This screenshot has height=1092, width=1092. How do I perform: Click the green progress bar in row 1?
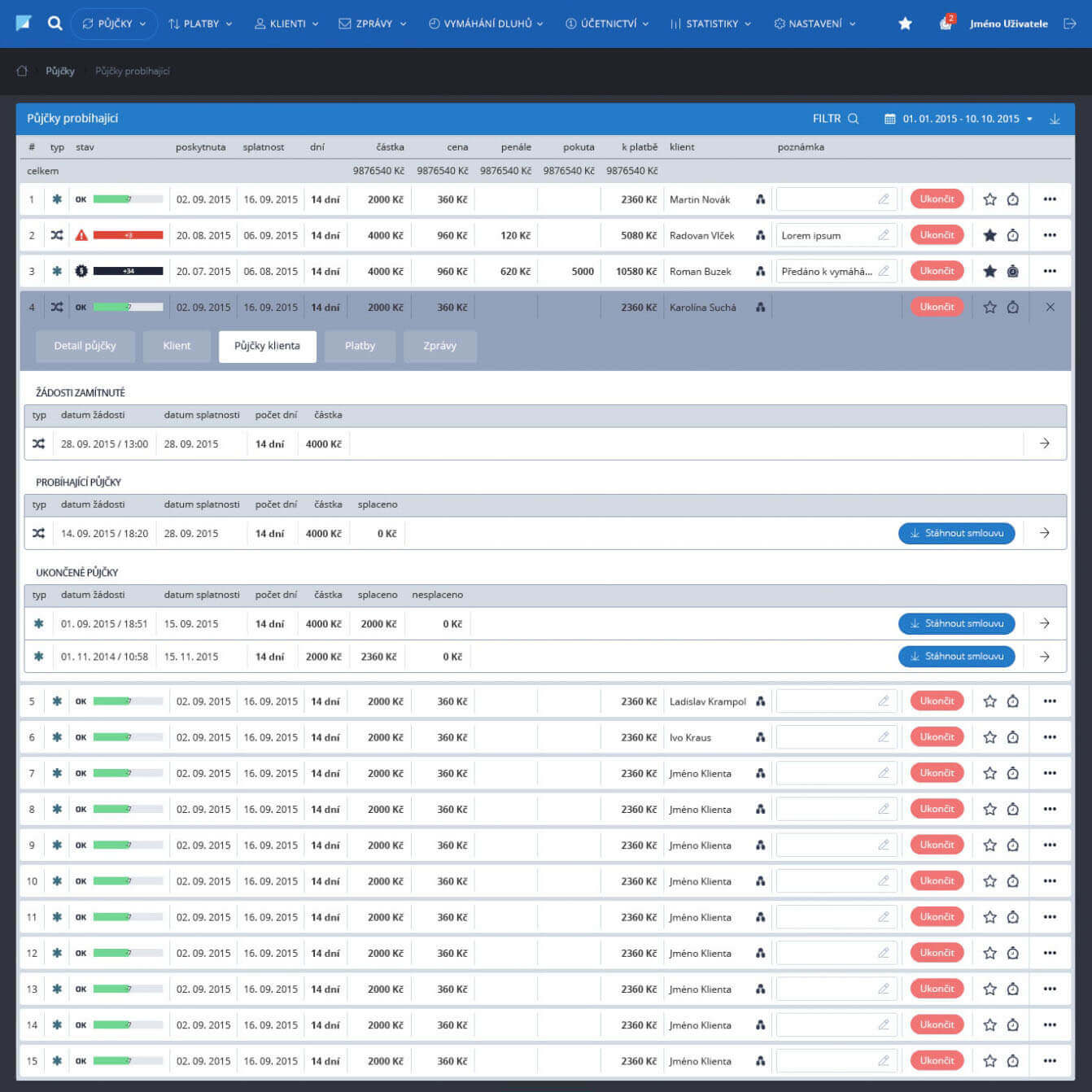pyautogui.click(x=128, y=199)
